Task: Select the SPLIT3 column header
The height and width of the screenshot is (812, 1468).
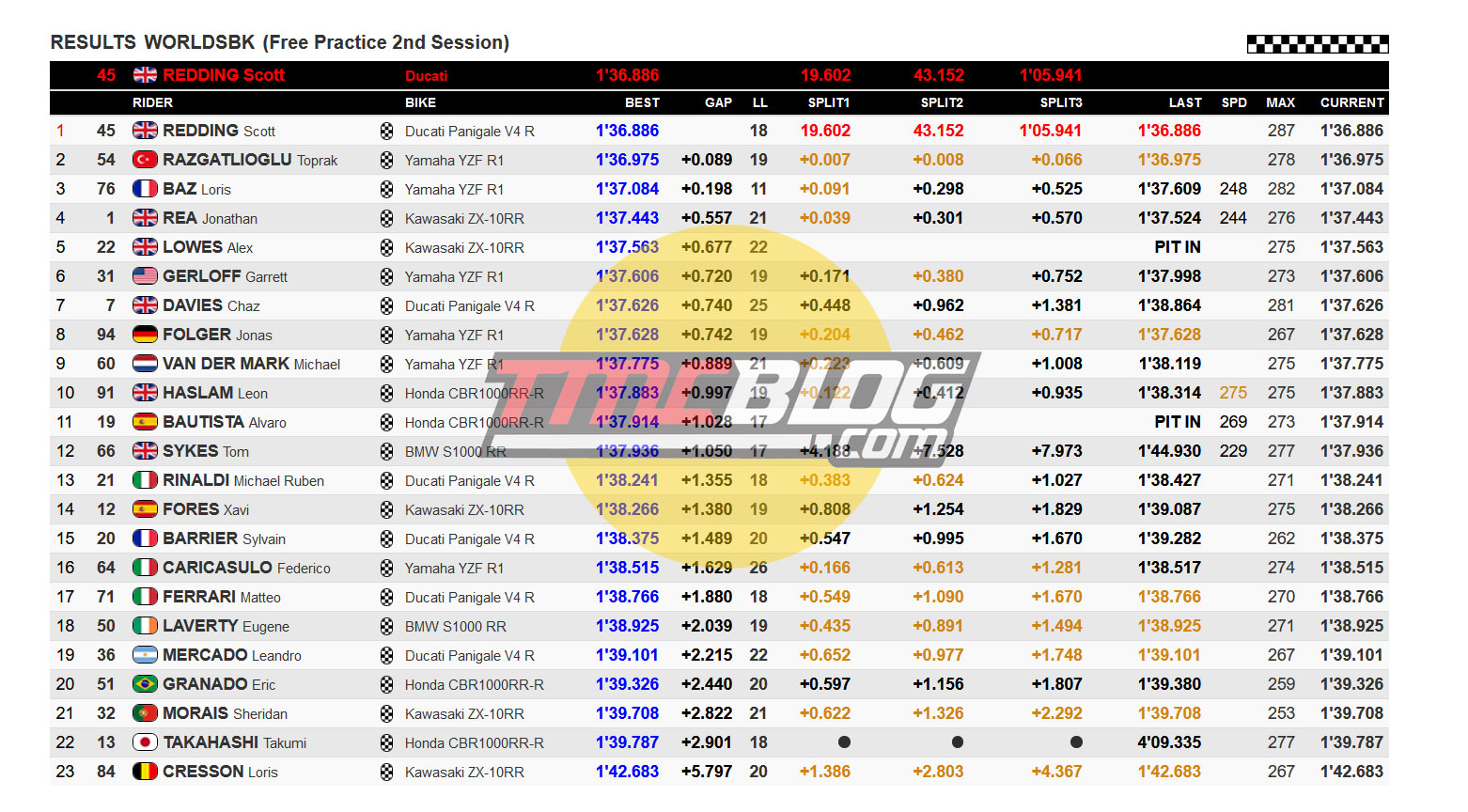Action: pos(1061,102)
